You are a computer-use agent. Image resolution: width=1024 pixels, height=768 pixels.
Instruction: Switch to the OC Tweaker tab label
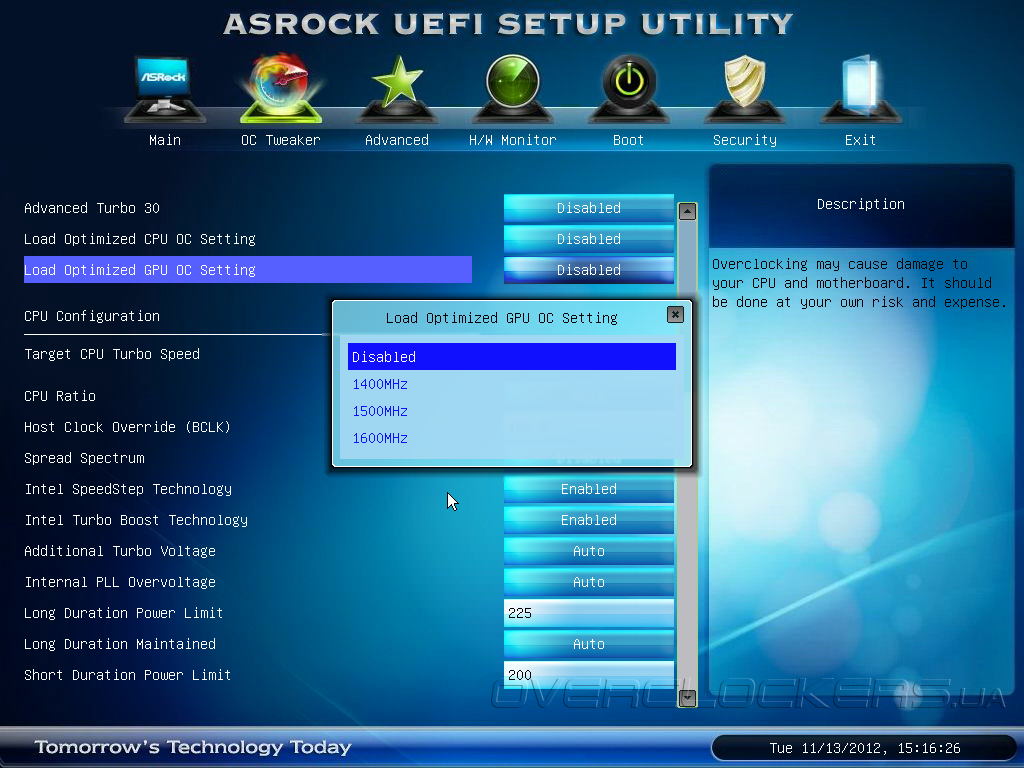[281, 140]
